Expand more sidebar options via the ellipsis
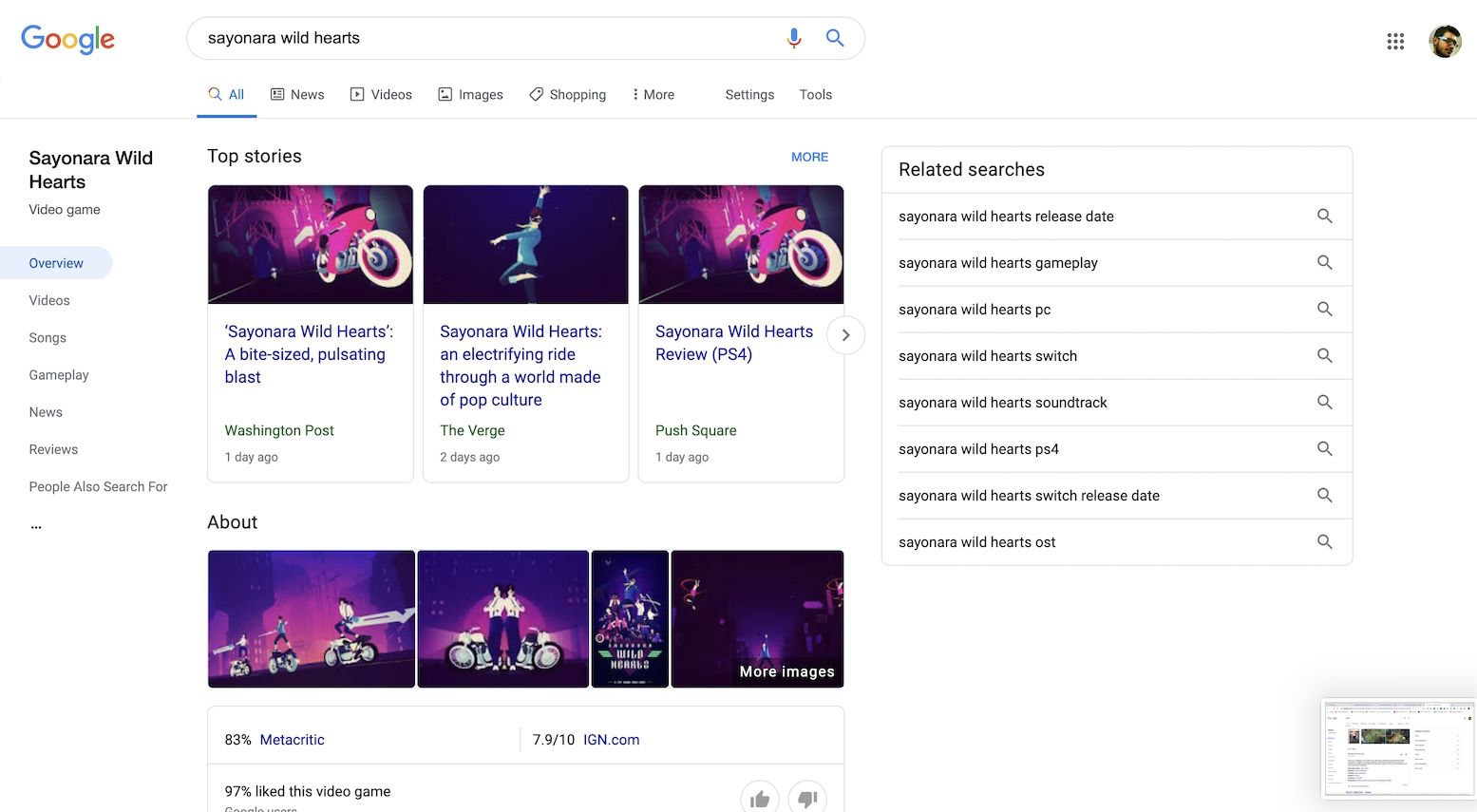The image size is (1477, 812). [x=35, y=523]
